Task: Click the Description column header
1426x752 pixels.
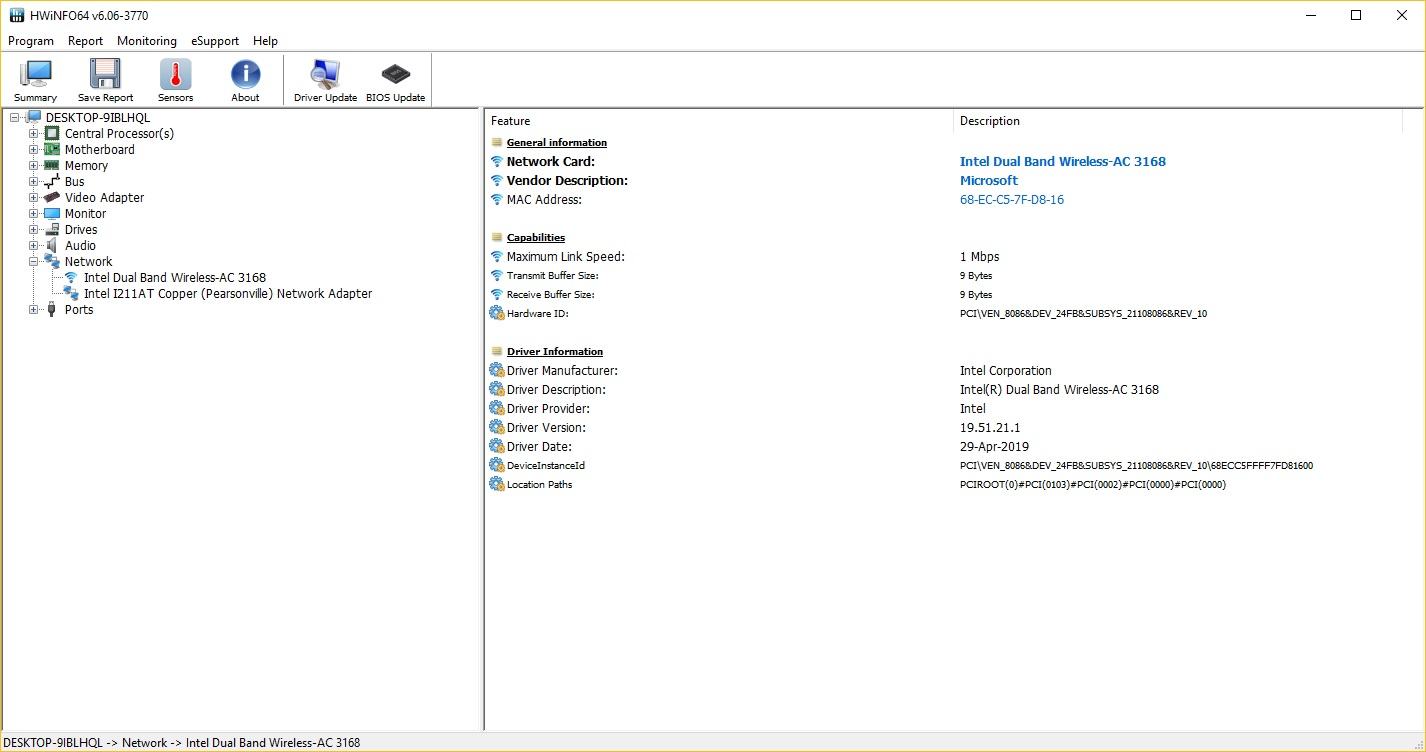Action: tap(1178, 121)
